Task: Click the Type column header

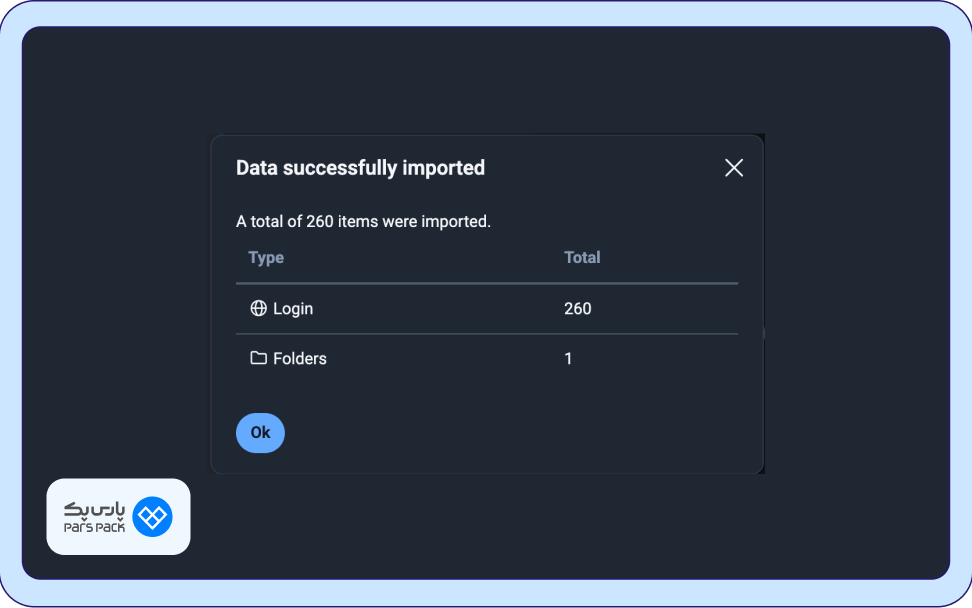Action: (266, 257)
